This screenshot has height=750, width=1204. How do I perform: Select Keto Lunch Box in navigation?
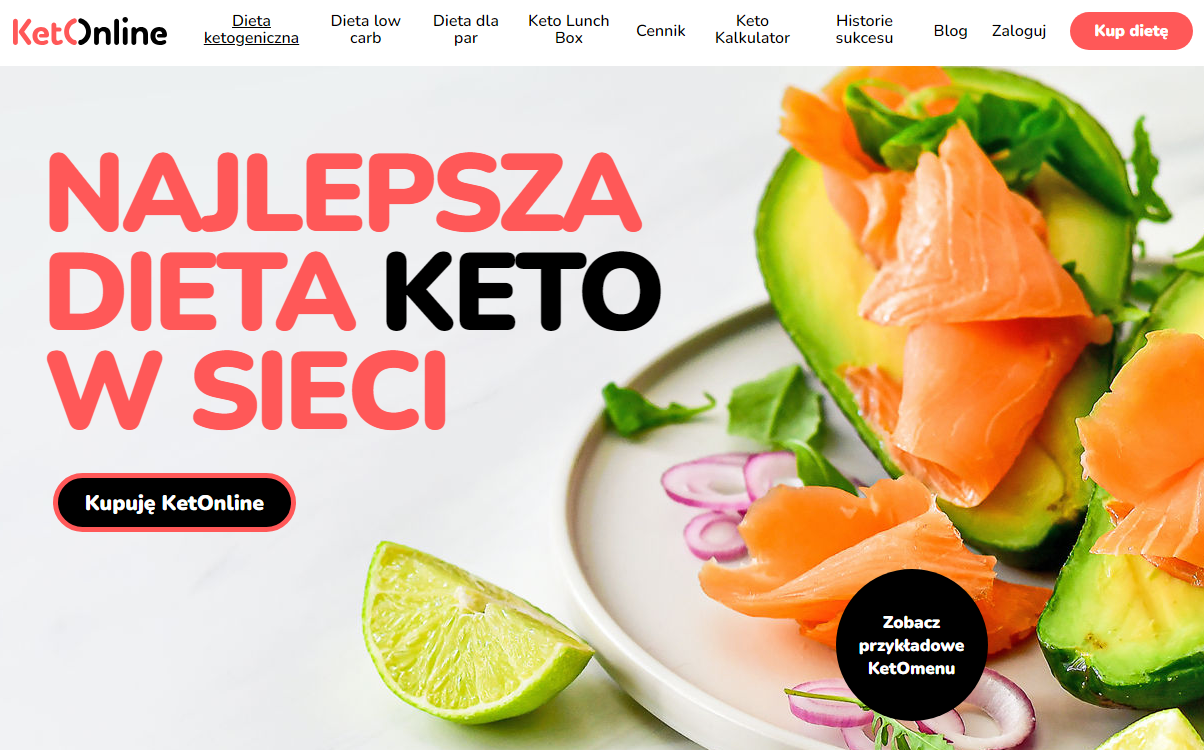point(568,30)
